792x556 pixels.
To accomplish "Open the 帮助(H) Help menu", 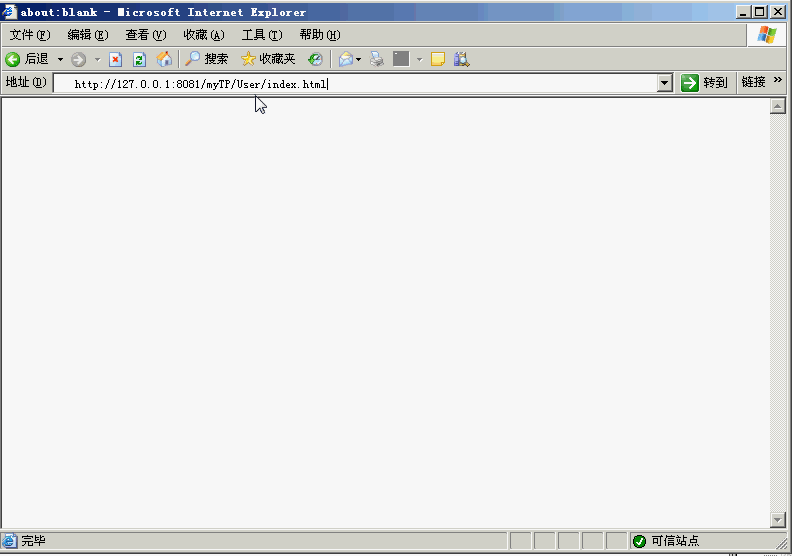I will pyautogui.click(x=320, y=35).
